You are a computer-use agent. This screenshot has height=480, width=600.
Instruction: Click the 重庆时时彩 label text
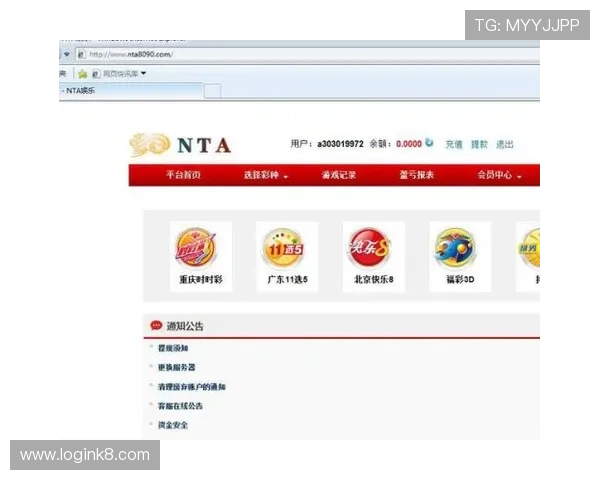click(201, 279)
